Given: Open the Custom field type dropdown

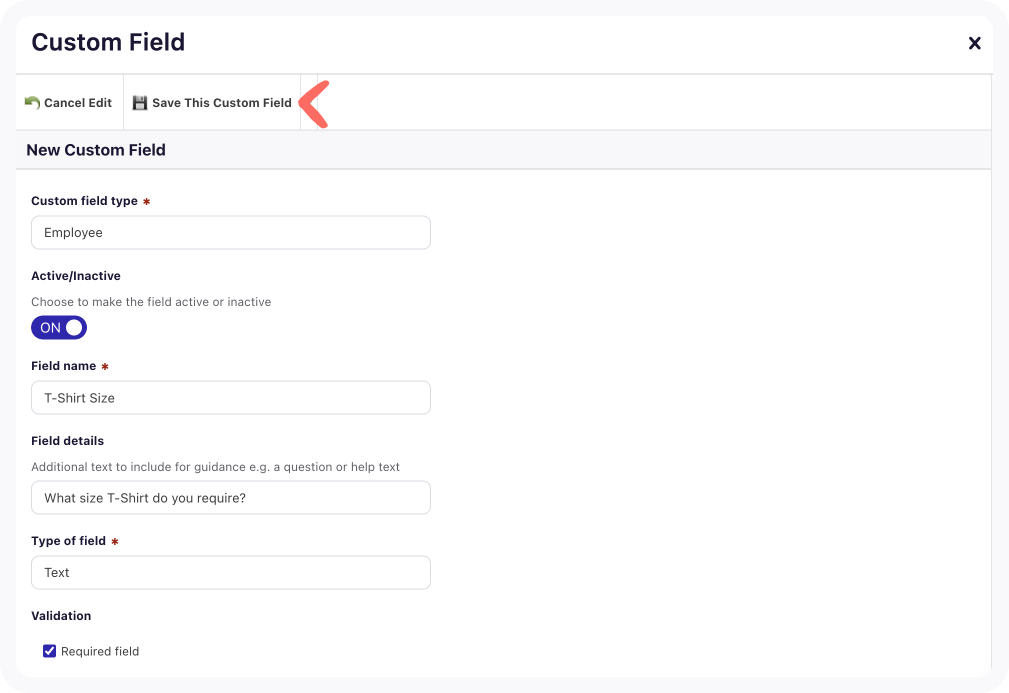Looking at the screenshot, I should [231, 233].
